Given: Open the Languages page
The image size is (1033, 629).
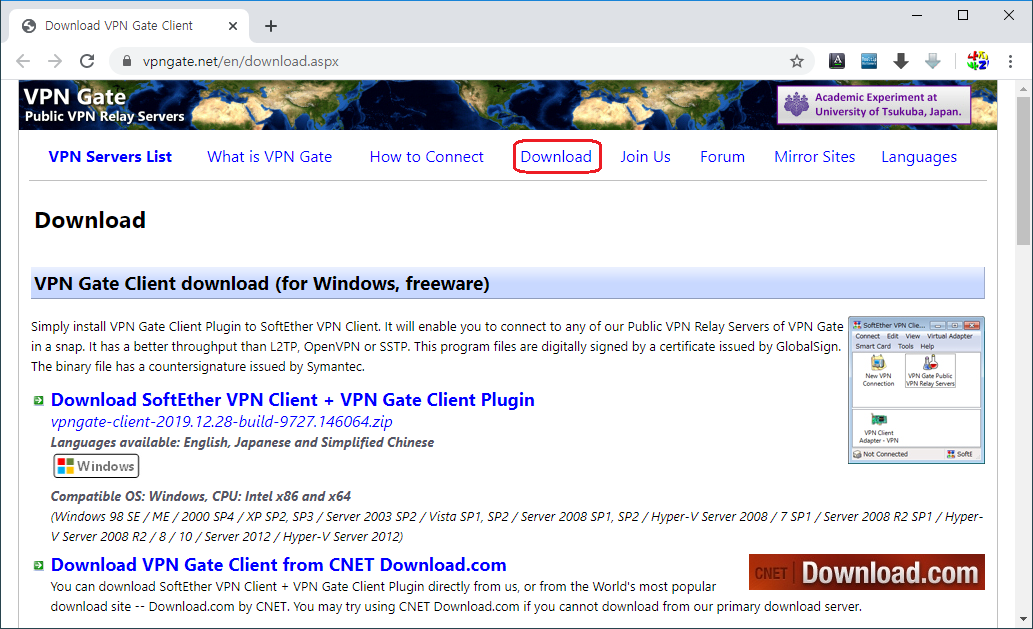Looking at the screenshot, I should point(919,157).
